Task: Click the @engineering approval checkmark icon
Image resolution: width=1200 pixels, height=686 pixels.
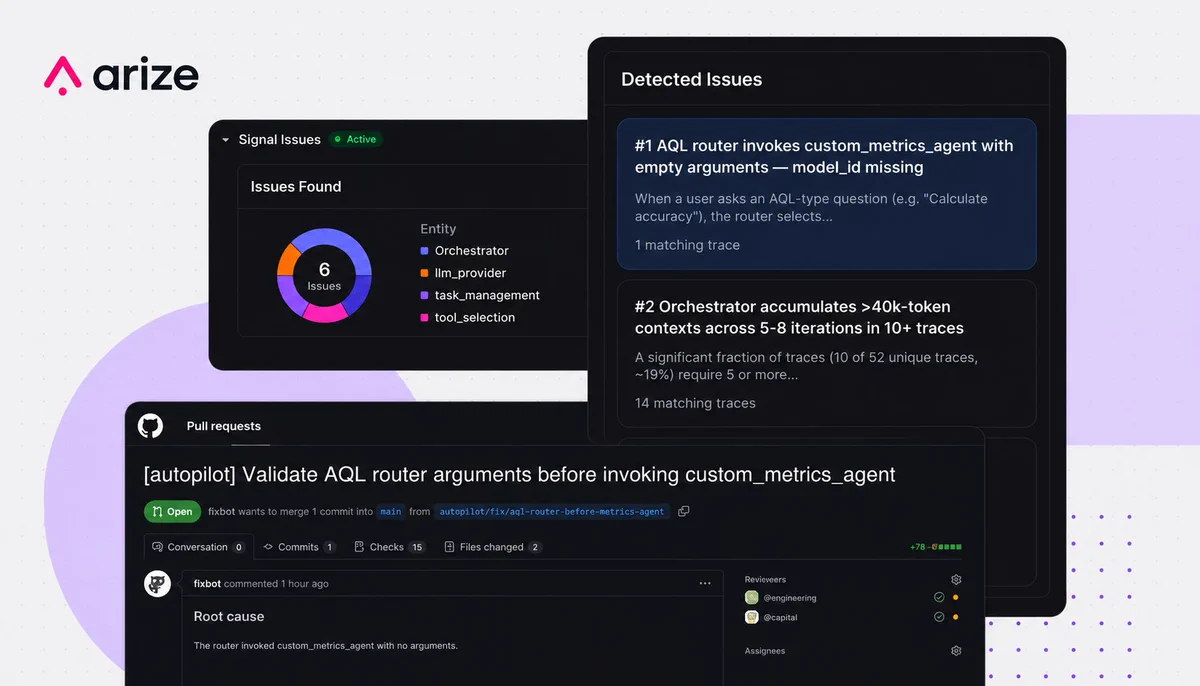Action: coord(939,597)
